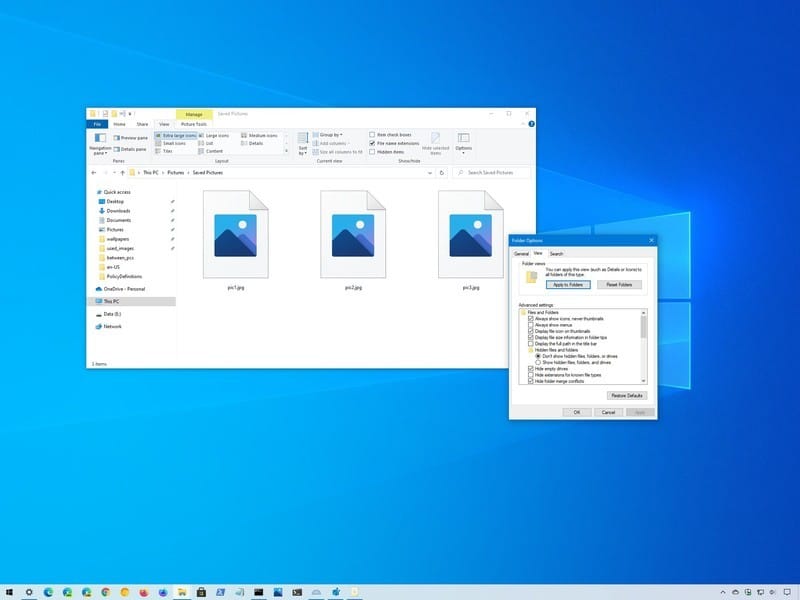Image resolution: width=800 pixels, height=600 pixels.
Task: Click the Reset Folders button
Action: (619, 285)
